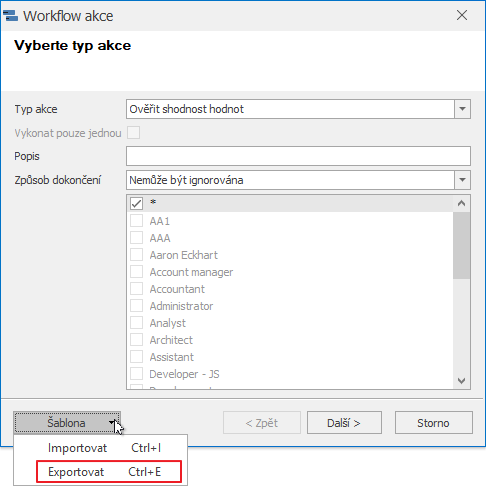Click scroll up arrow in roles list
The image size is (486, 492).
461,203
